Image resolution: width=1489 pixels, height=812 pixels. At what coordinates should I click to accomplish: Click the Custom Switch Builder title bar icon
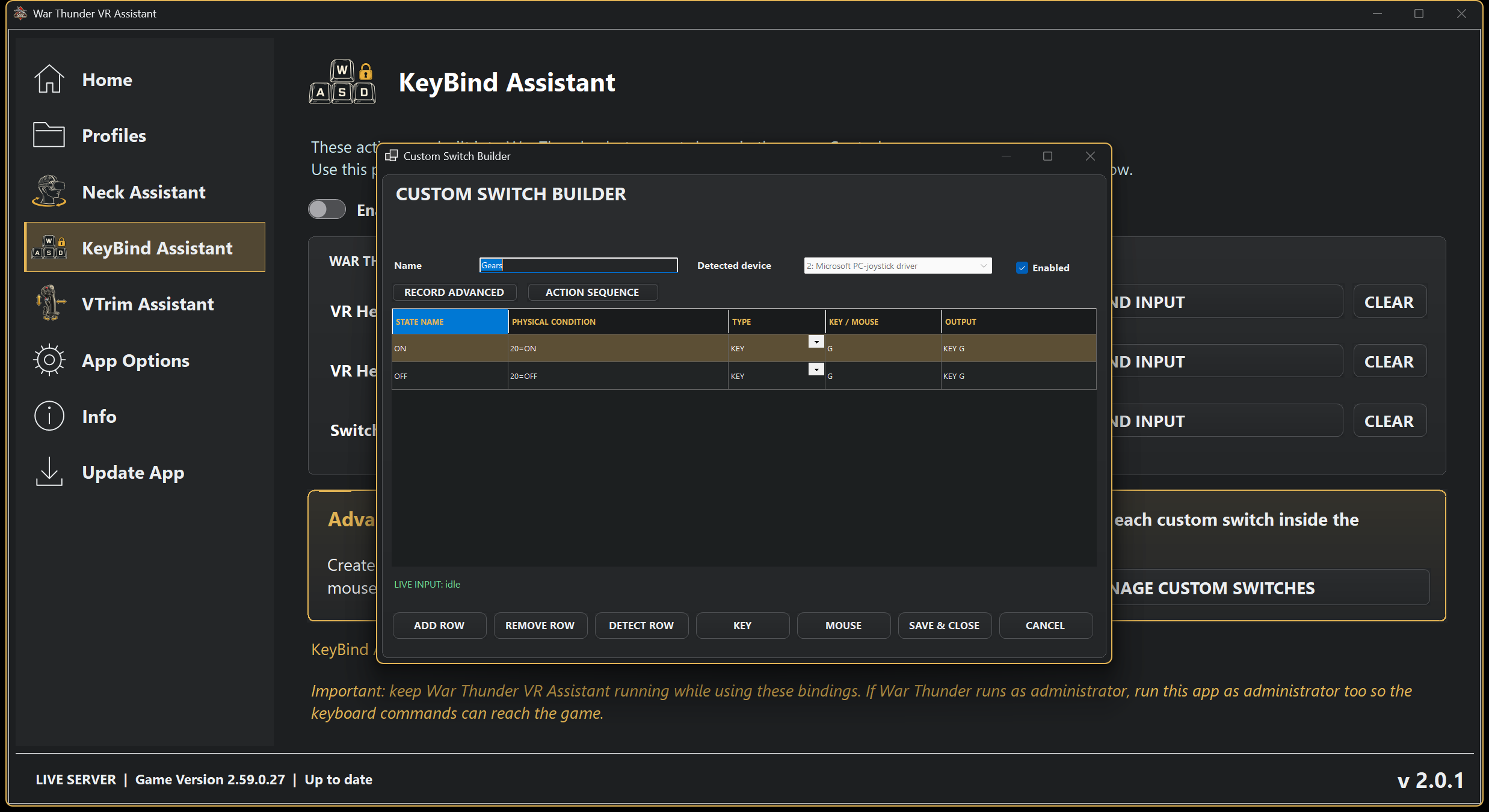(391, 156)
